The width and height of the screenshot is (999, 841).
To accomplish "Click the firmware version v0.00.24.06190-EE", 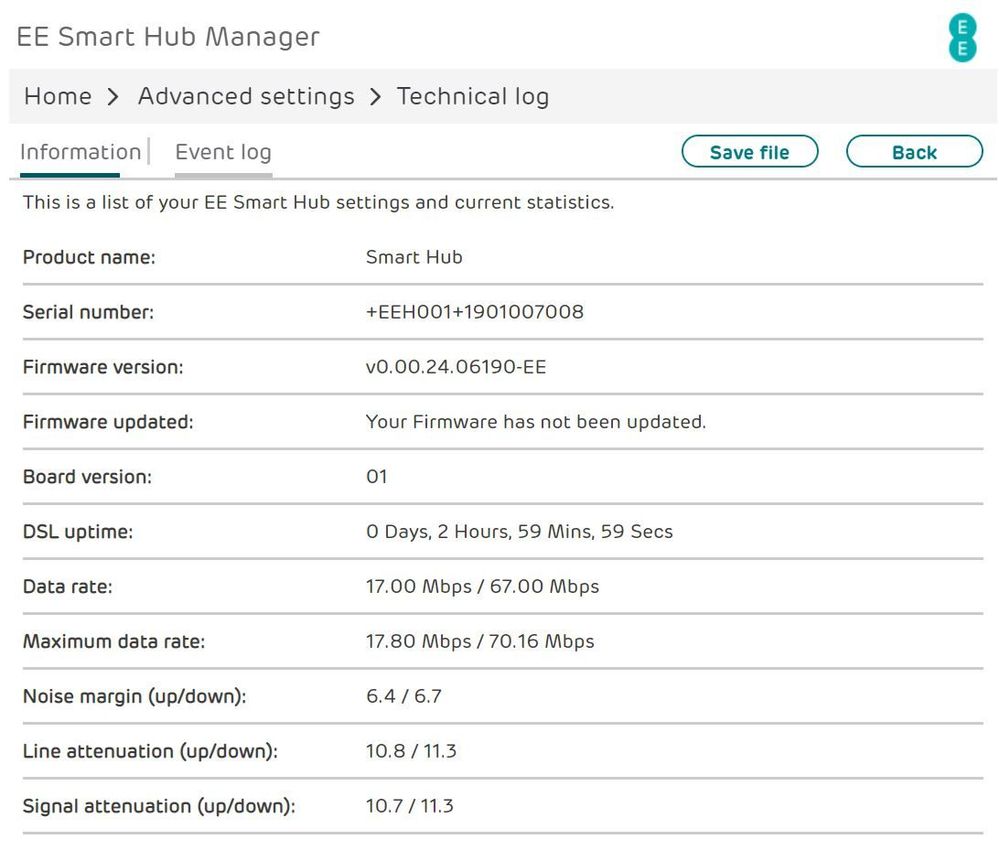I will click(x=456, y=367).
